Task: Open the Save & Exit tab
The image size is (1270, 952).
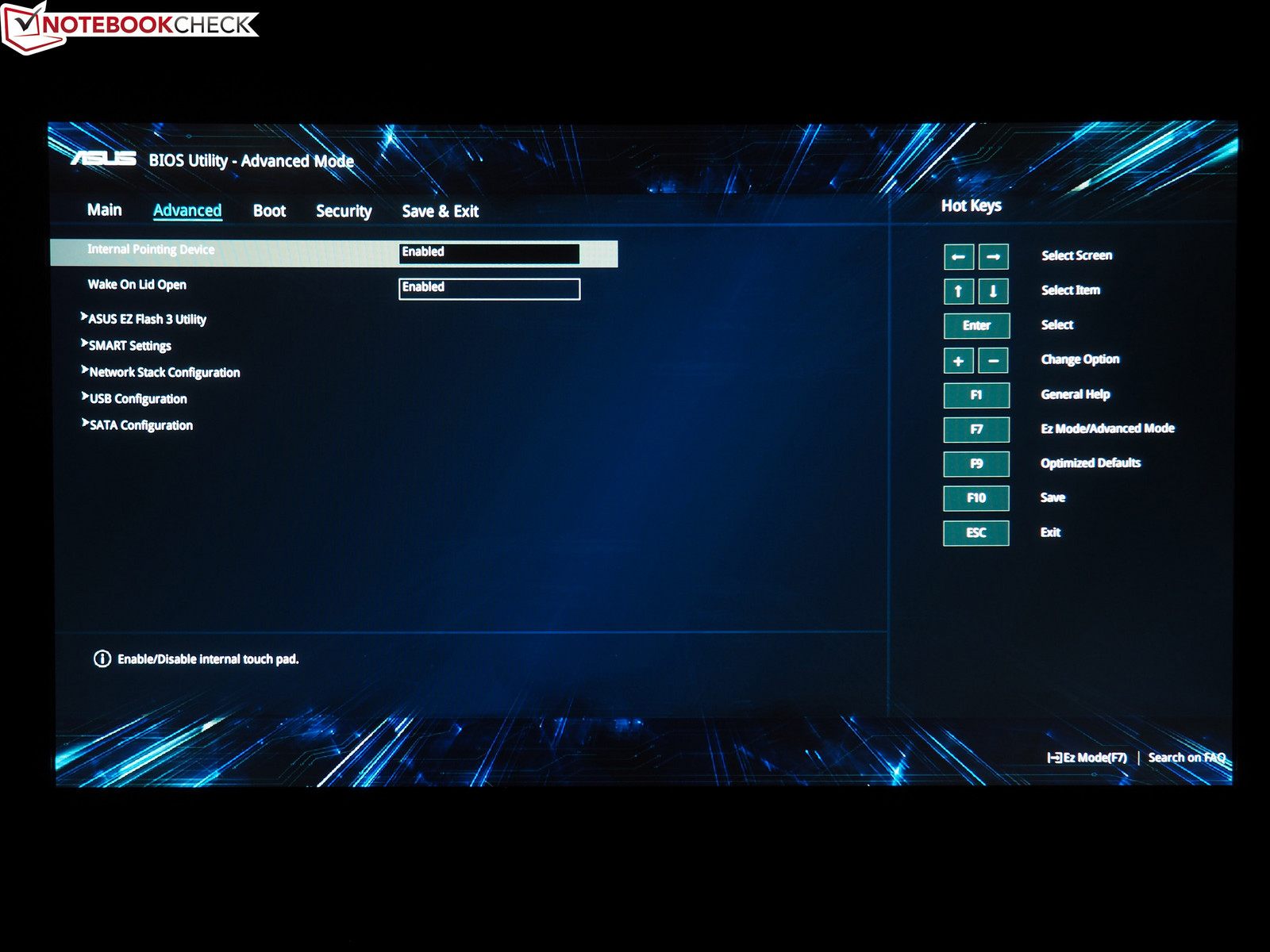Action: pyautogui.click(x=441, y=212)
